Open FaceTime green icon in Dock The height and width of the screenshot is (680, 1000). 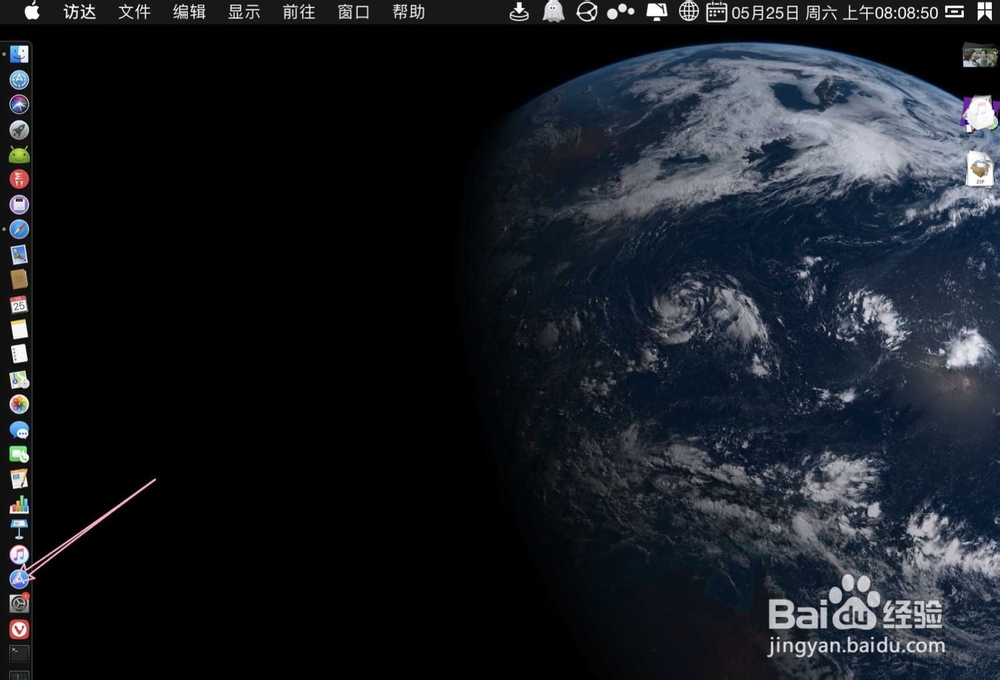pyautogui.click(x=19, y=454)
